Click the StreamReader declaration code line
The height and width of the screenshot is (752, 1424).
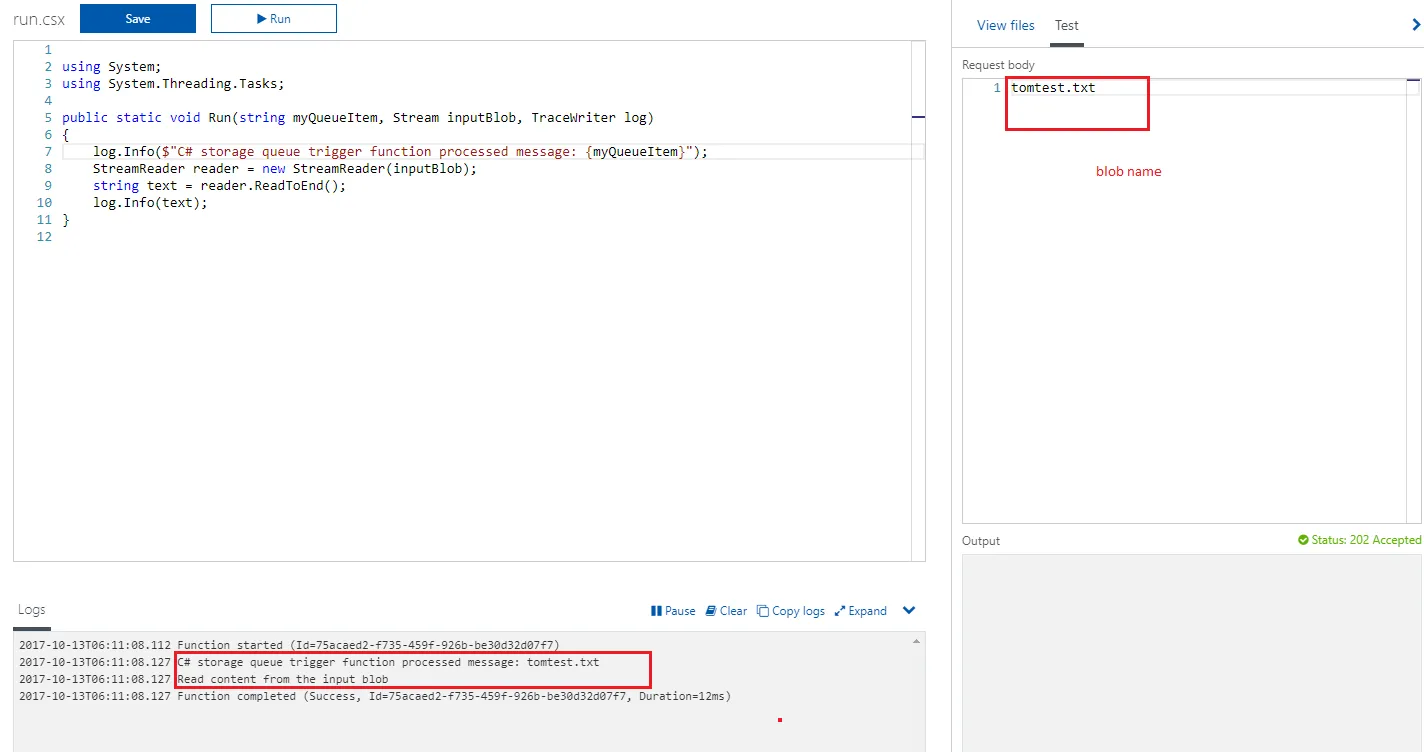coord(285,169)
